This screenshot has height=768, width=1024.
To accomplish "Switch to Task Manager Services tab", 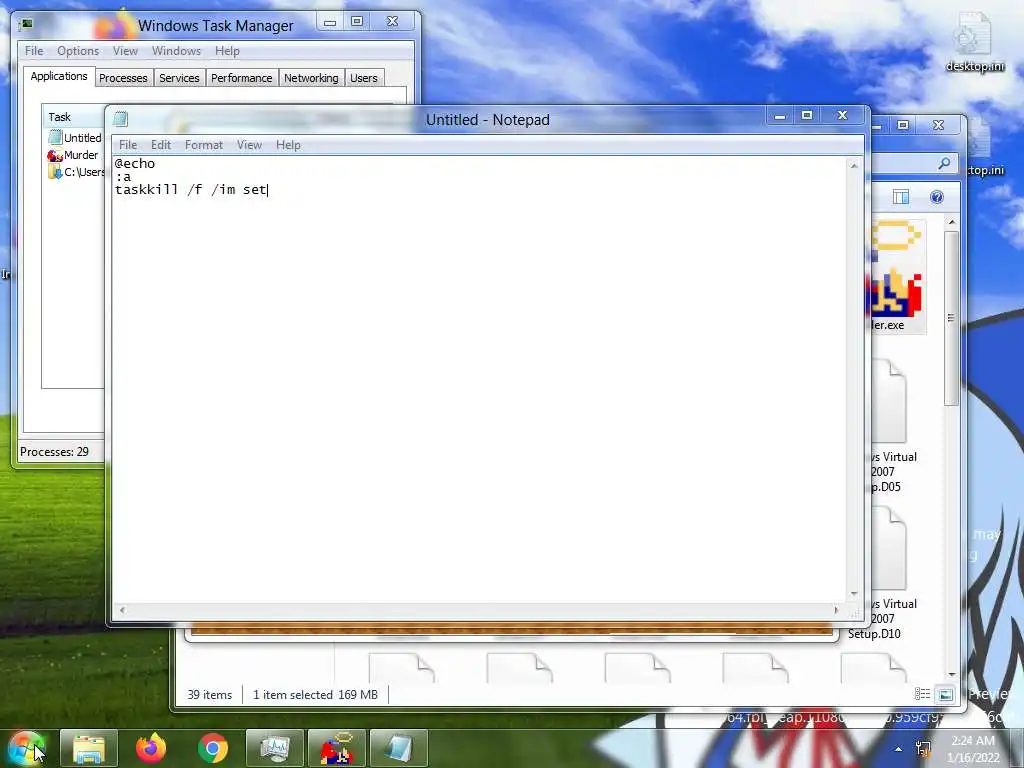I will coord(179,78).
